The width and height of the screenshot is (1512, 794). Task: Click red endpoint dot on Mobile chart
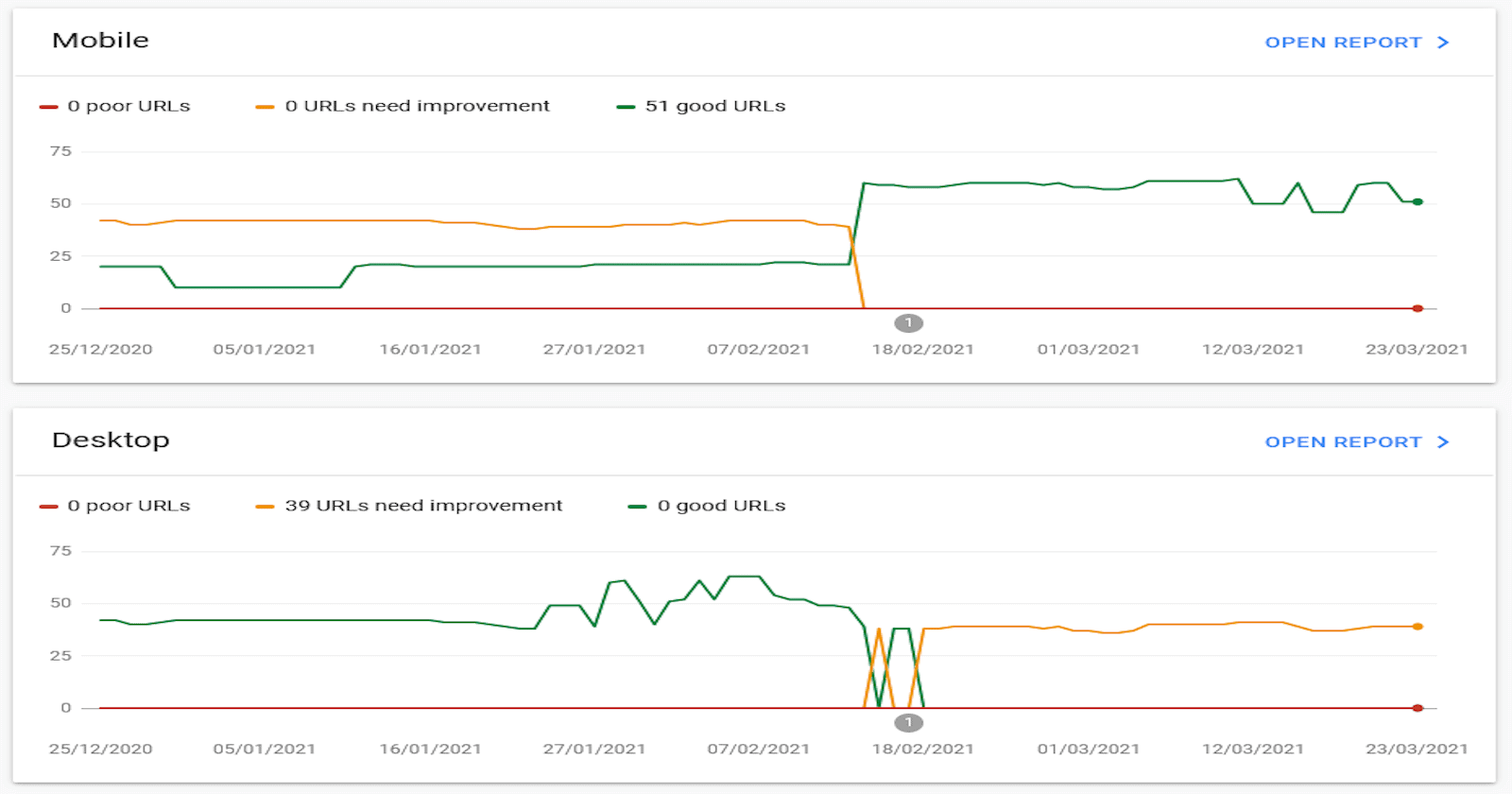point(1417,308)
